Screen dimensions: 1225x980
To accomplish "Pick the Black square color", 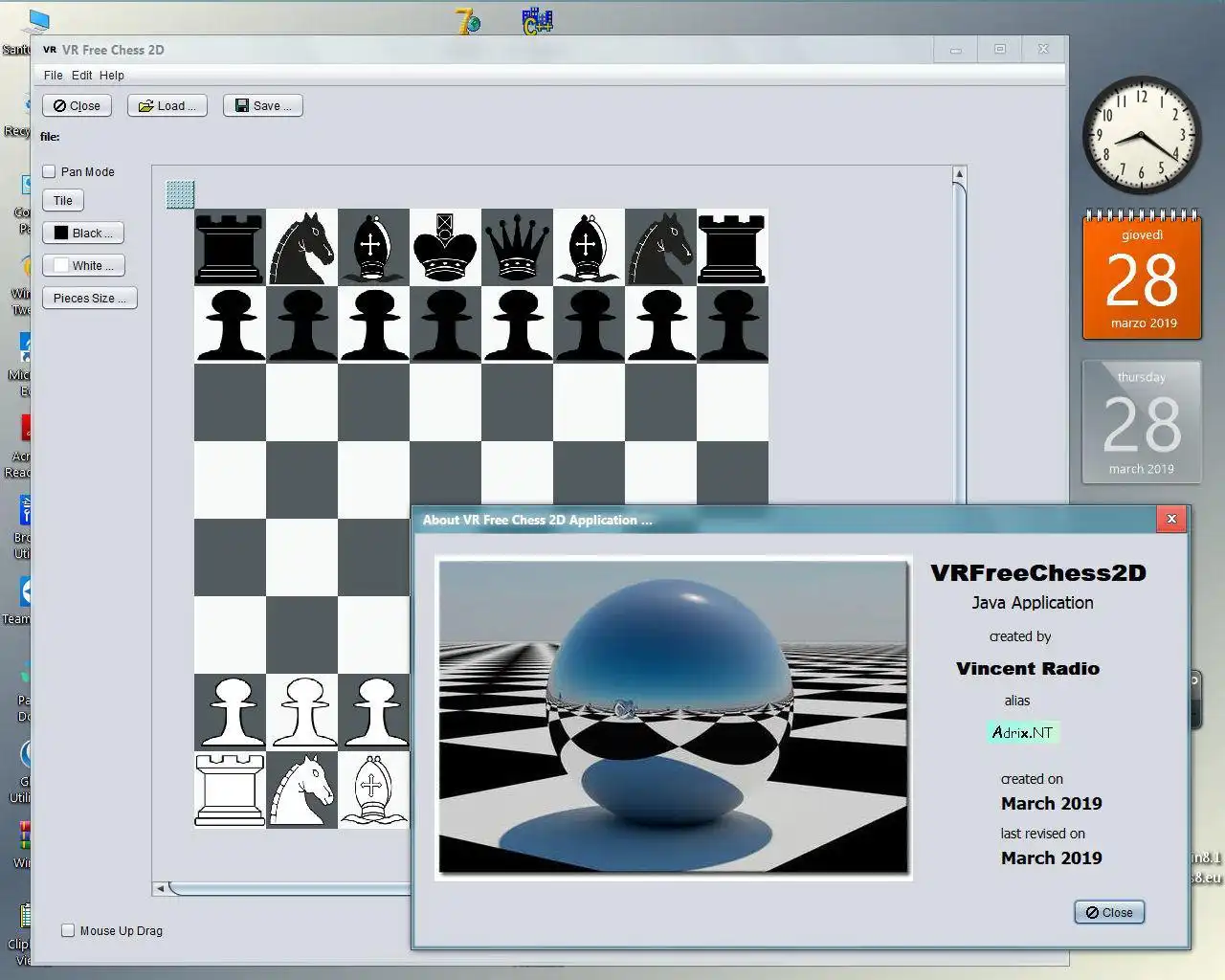I will click(x=83, y=234).
